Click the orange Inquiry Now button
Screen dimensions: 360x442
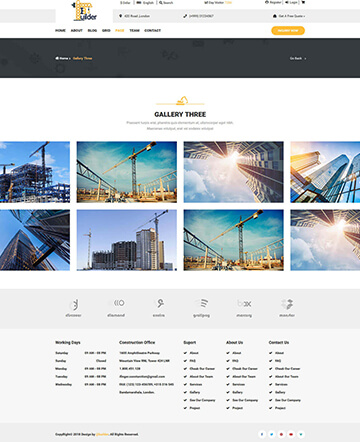click(x=288, y=30)
